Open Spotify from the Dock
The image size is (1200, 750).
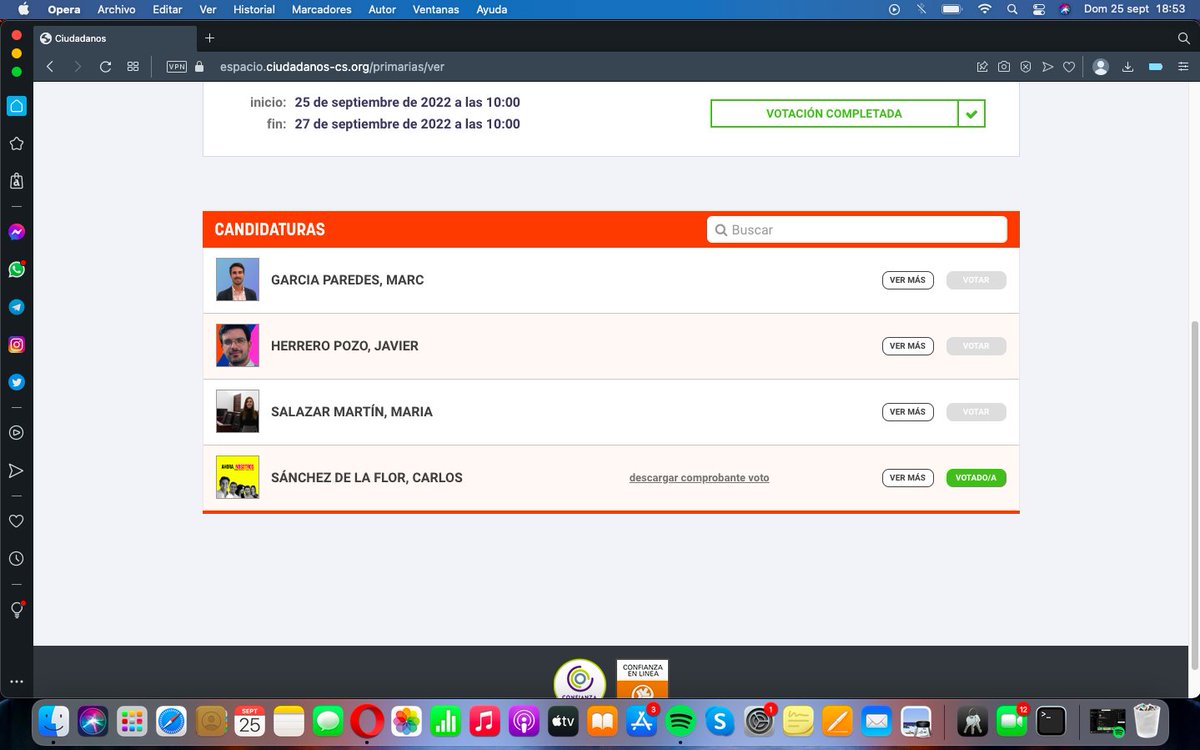[x=681, y=720]
